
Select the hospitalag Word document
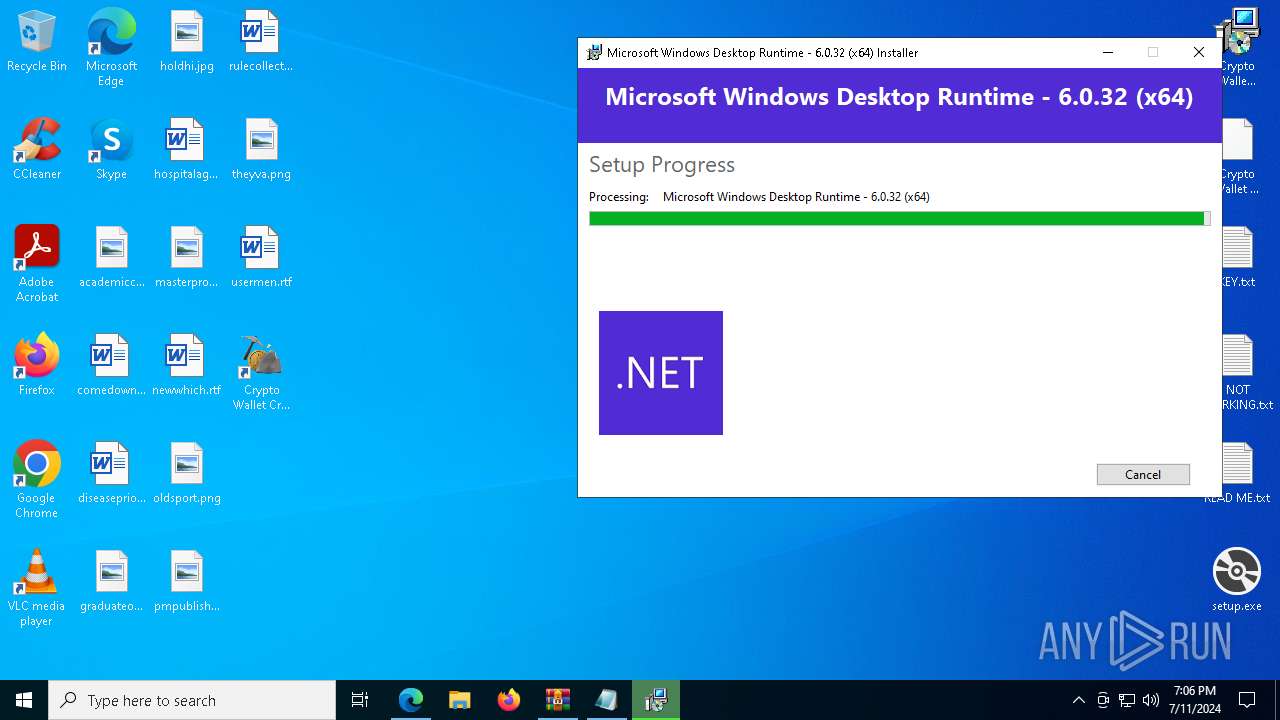[x=186, y=150]
